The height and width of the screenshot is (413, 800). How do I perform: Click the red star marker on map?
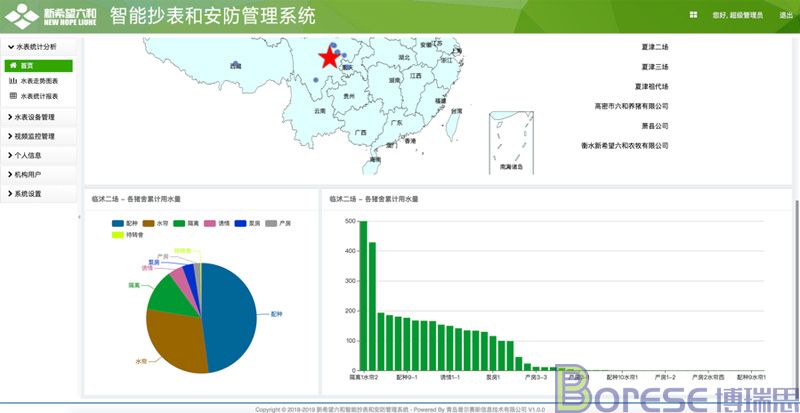pos(329,57)
